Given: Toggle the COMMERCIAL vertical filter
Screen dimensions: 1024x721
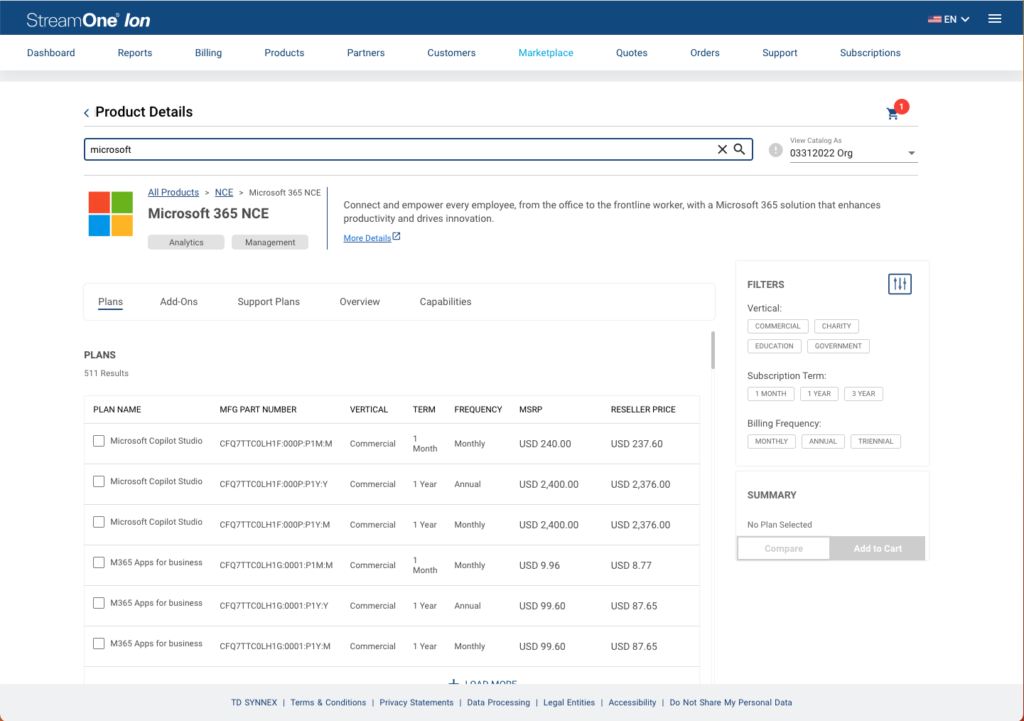Looking at the screenshot, I should (777, 326).
